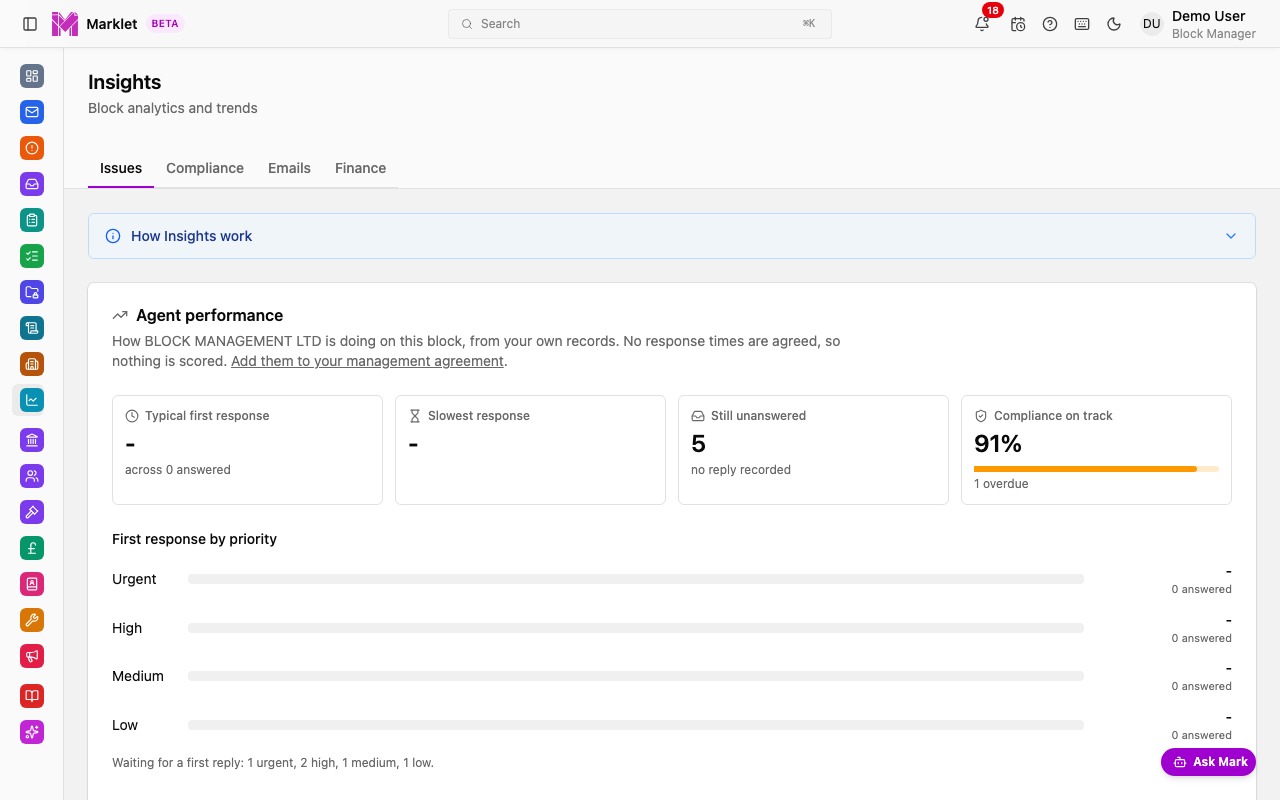Toggle the sidebar panel icon beside the logo
This screenshot has height=800, width=1280.
(x=30, y=24)
